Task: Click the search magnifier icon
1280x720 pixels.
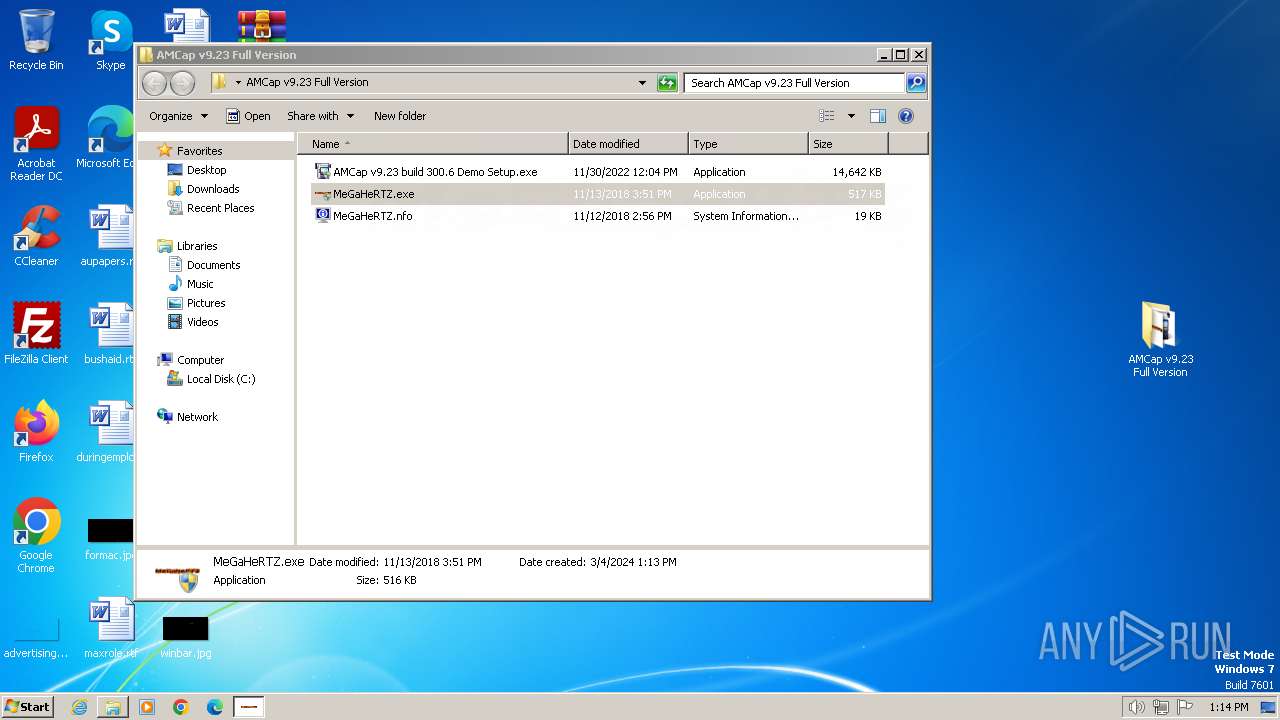Action: [915, 83]
